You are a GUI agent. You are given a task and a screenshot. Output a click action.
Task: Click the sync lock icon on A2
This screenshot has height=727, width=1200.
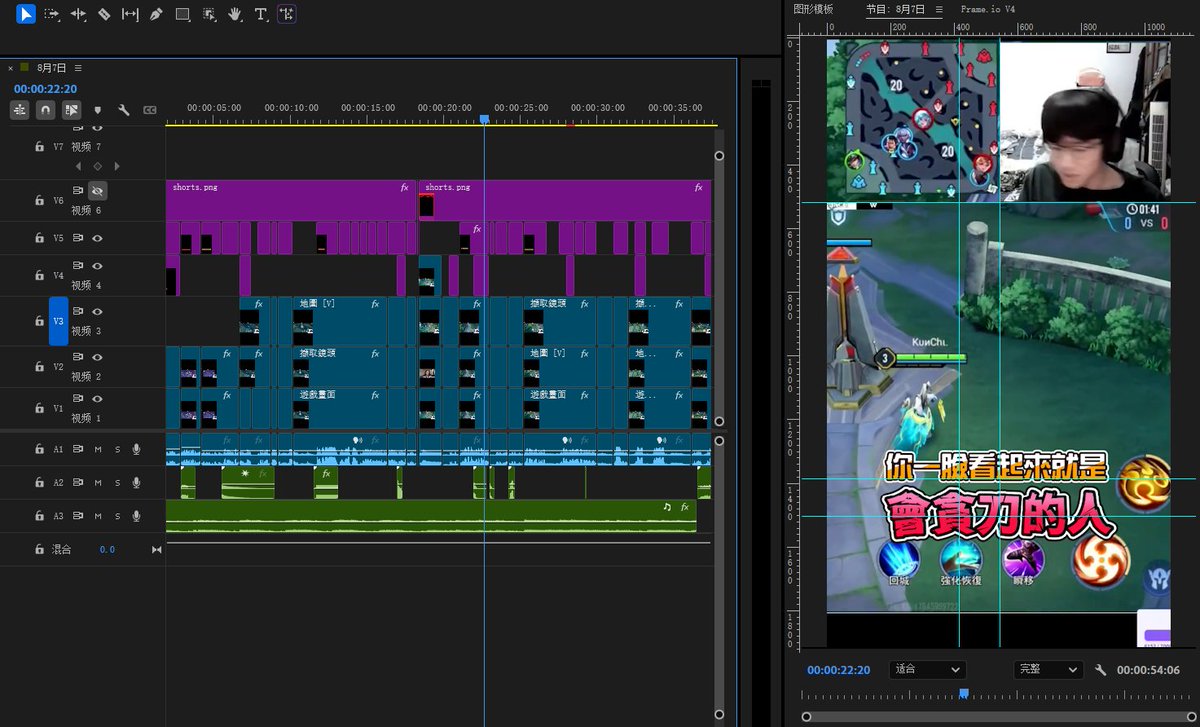pyautogui.click(x=79, y=483)
